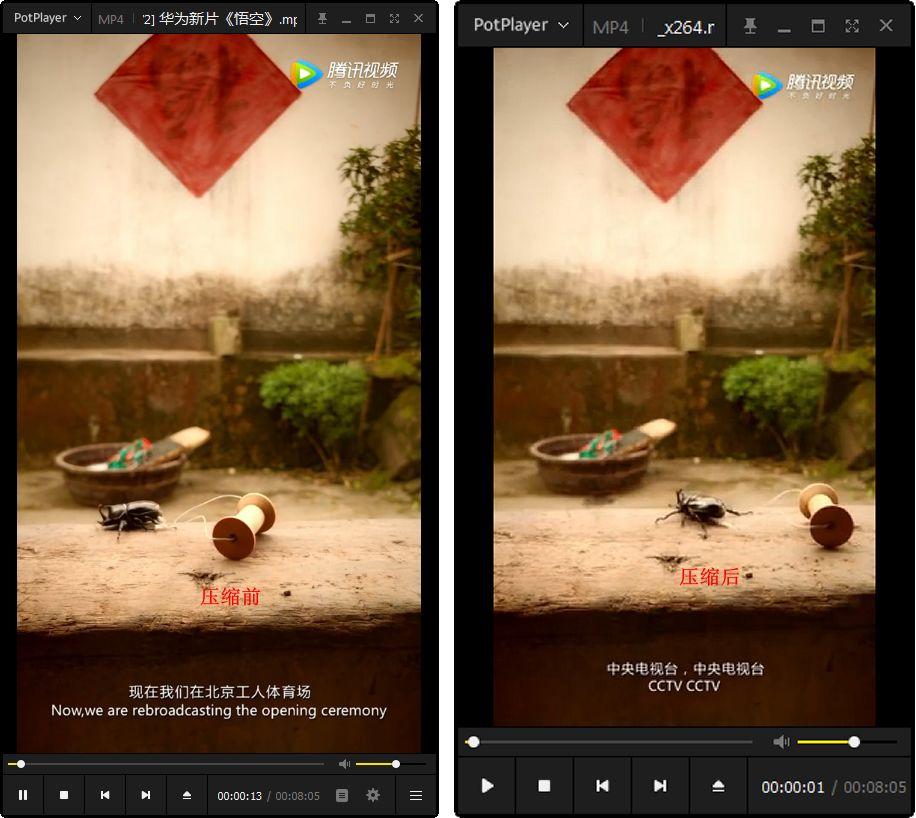Stop the video in right player
The height and width of the screenshot is (818, 916).
(544, 786)
